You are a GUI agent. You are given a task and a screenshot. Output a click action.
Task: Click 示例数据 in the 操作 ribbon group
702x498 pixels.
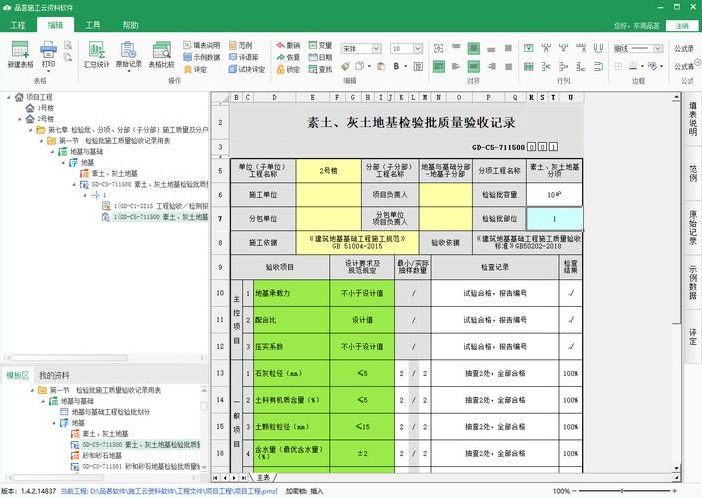point(201,57)
